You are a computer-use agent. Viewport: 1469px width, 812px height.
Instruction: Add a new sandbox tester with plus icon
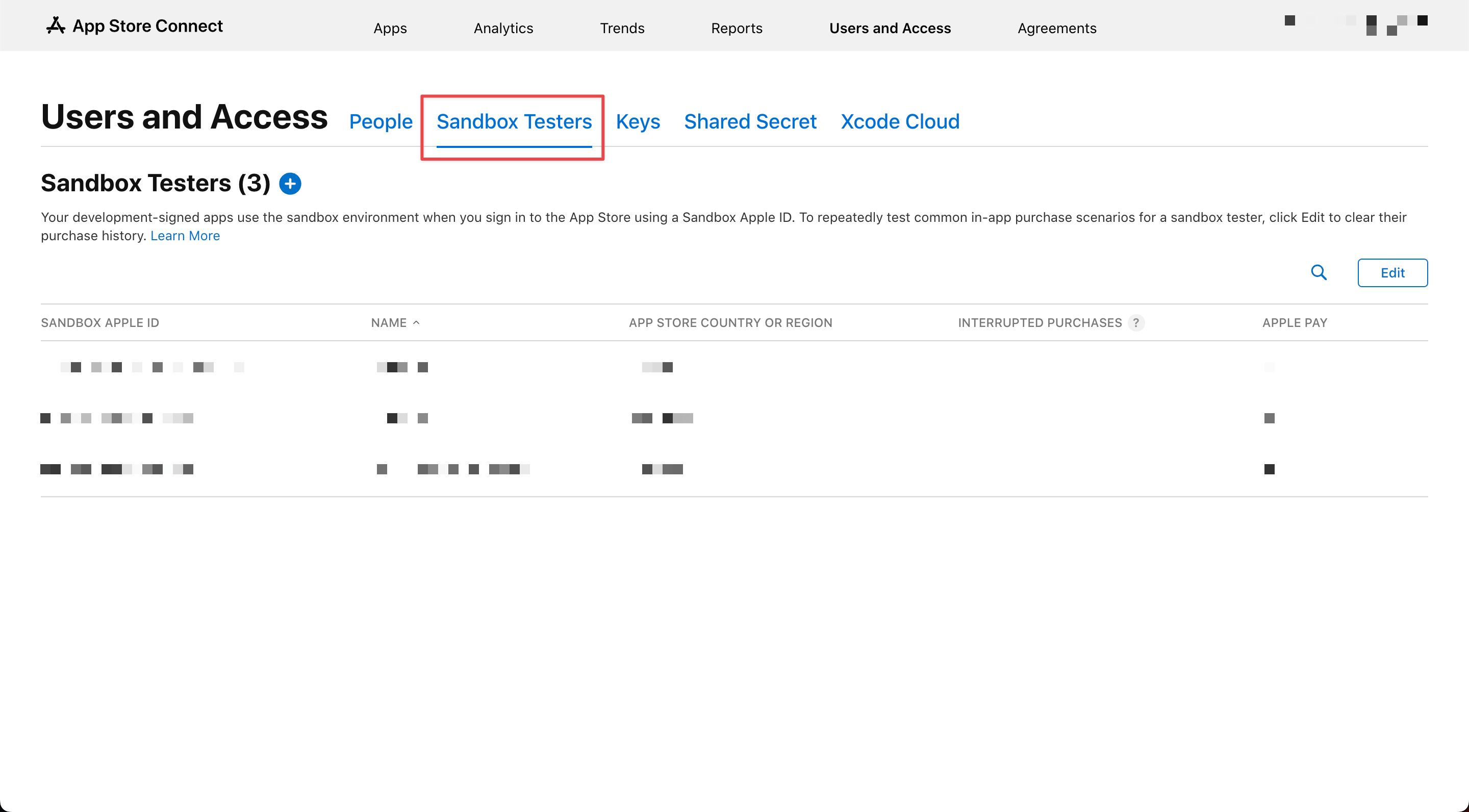tap(290, 184)
